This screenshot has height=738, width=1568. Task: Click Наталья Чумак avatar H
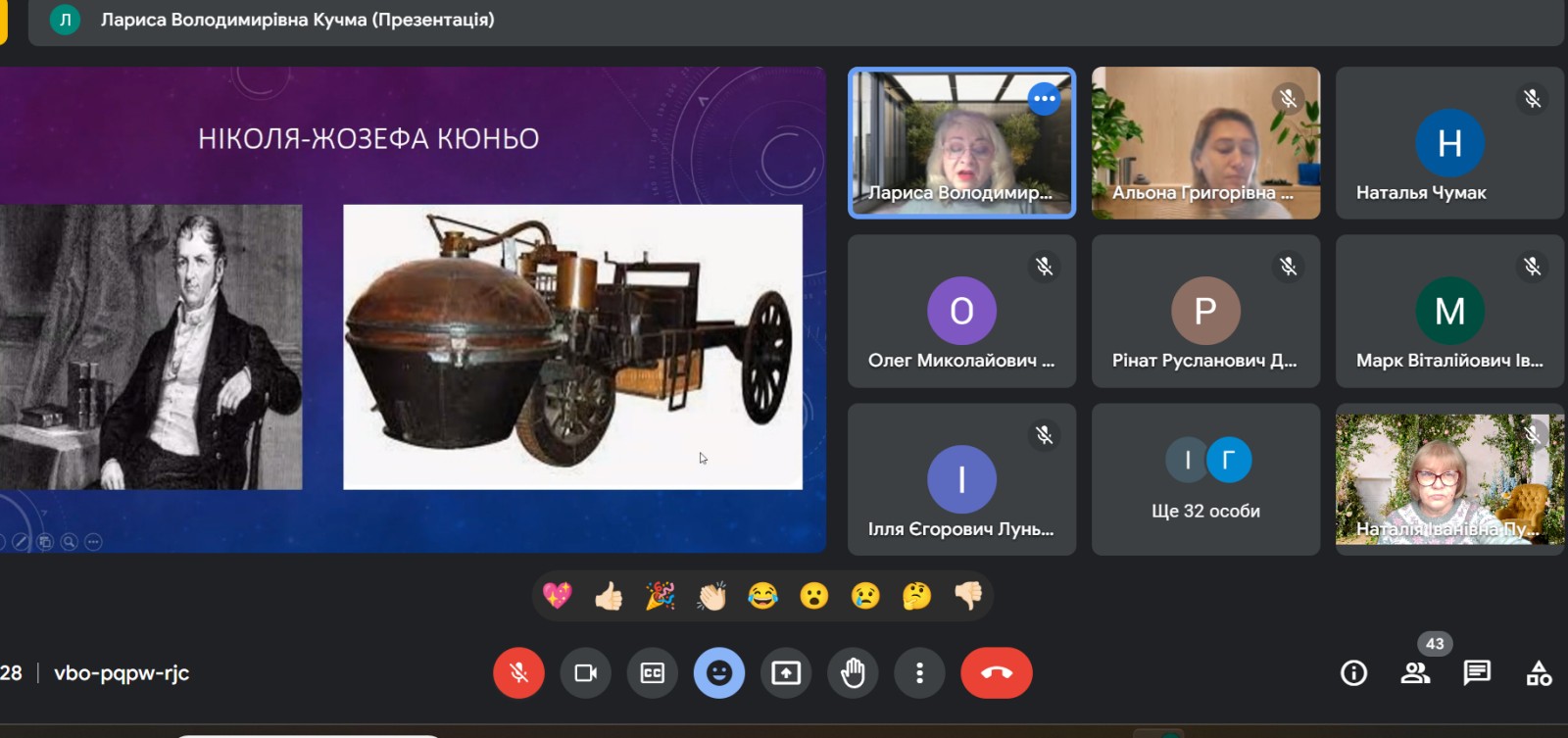[1449, 143]
